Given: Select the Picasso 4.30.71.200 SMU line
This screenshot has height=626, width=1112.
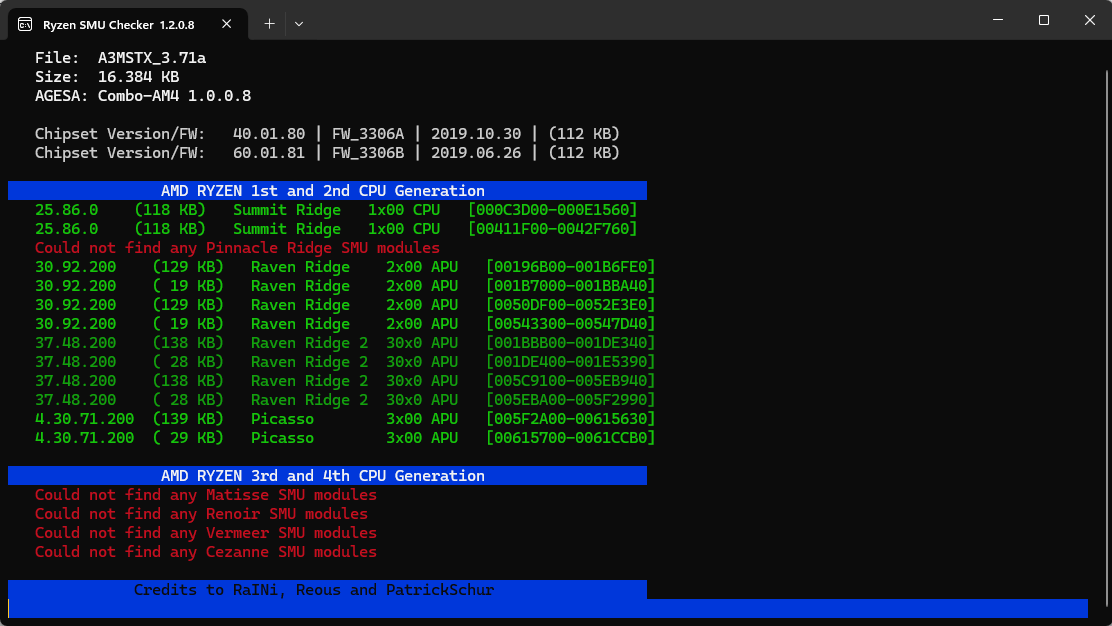Looking at the screenshot, I should click(x=345, y=418).
